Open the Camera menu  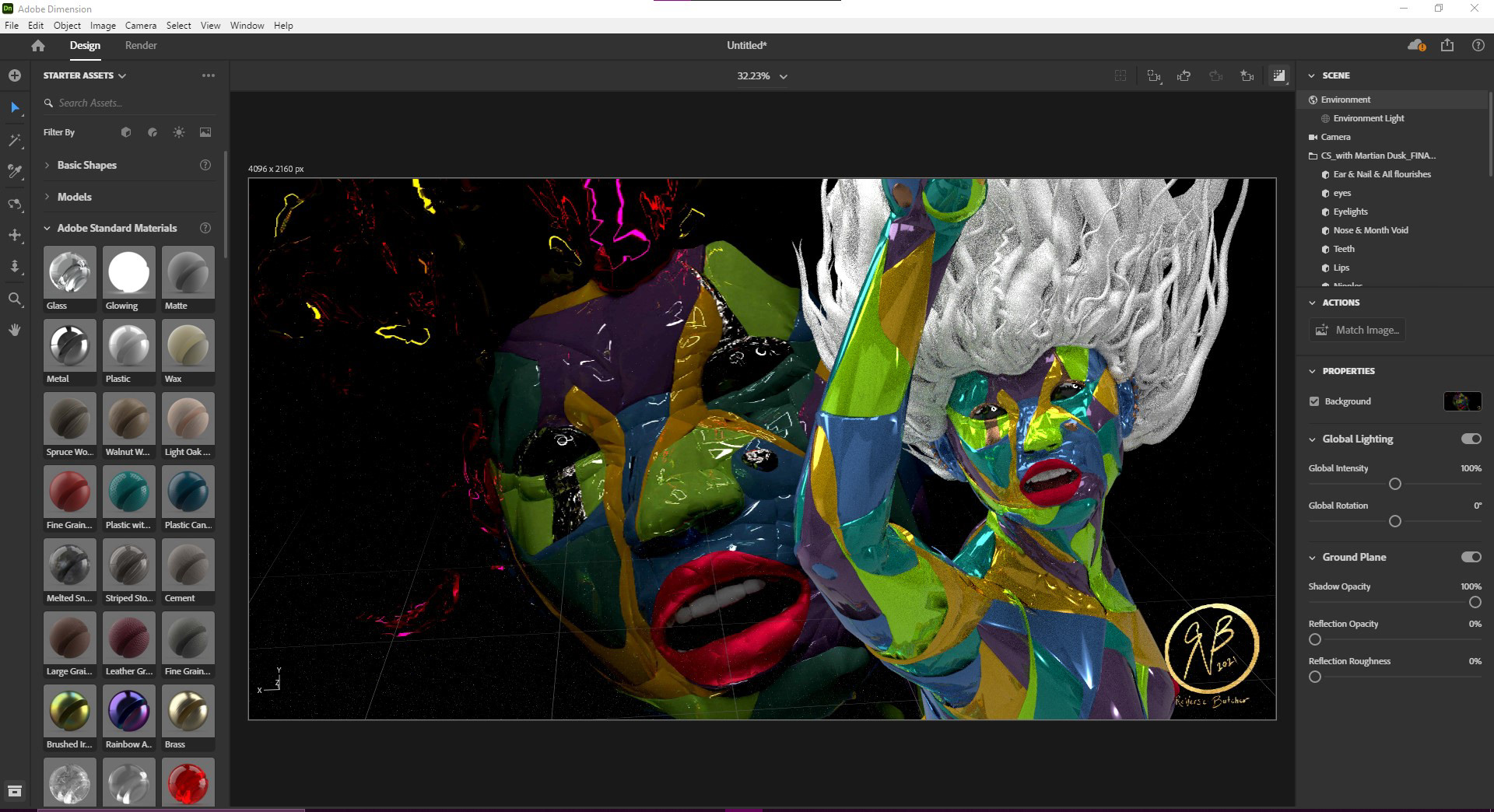click(x=141, y=25)
